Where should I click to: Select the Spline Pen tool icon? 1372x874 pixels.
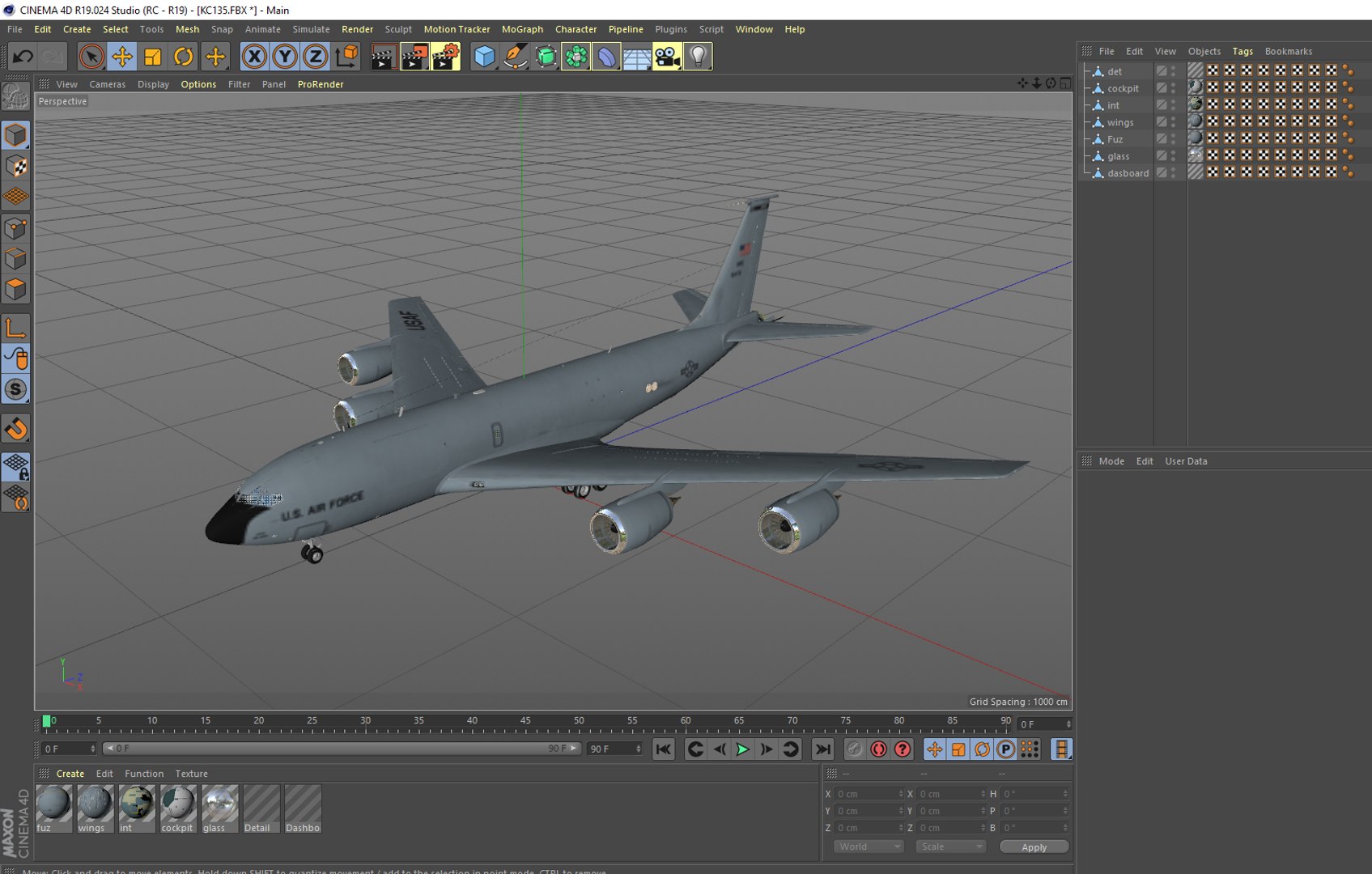click(x=515, y=57)
